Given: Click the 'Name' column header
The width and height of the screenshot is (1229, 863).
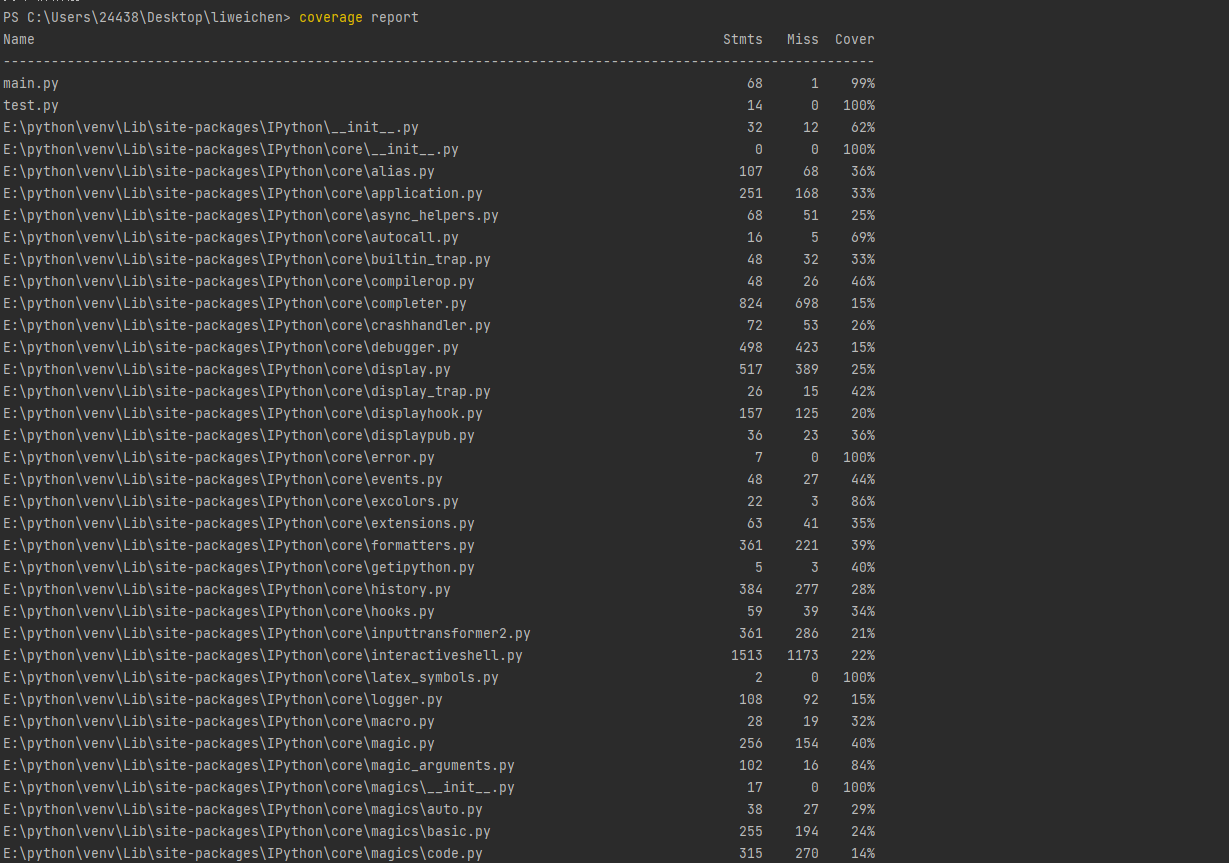Looking at the screenshot, I should point(19,40).
